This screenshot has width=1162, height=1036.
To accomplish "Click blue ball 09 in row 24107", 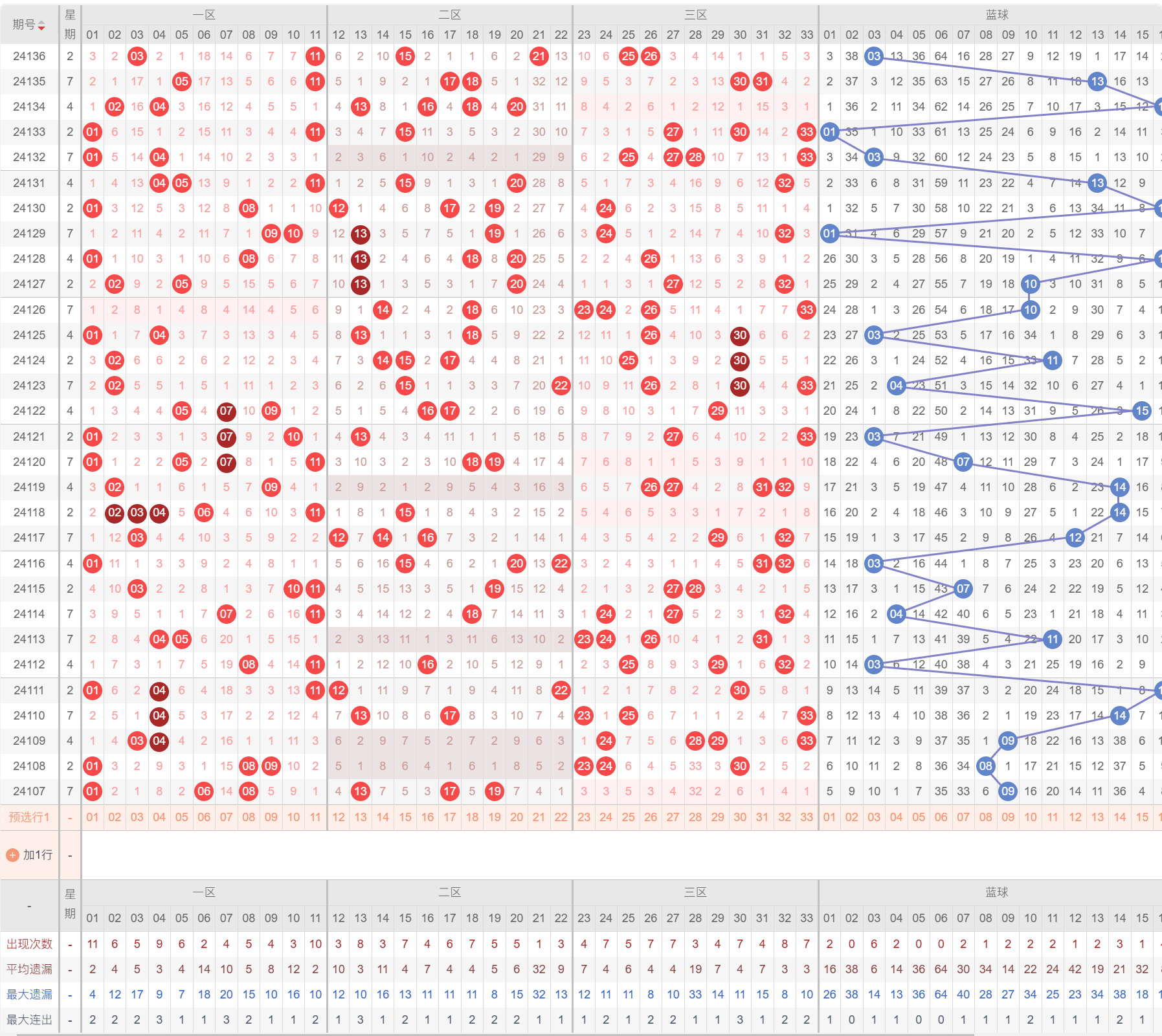I will [1008, 791].
